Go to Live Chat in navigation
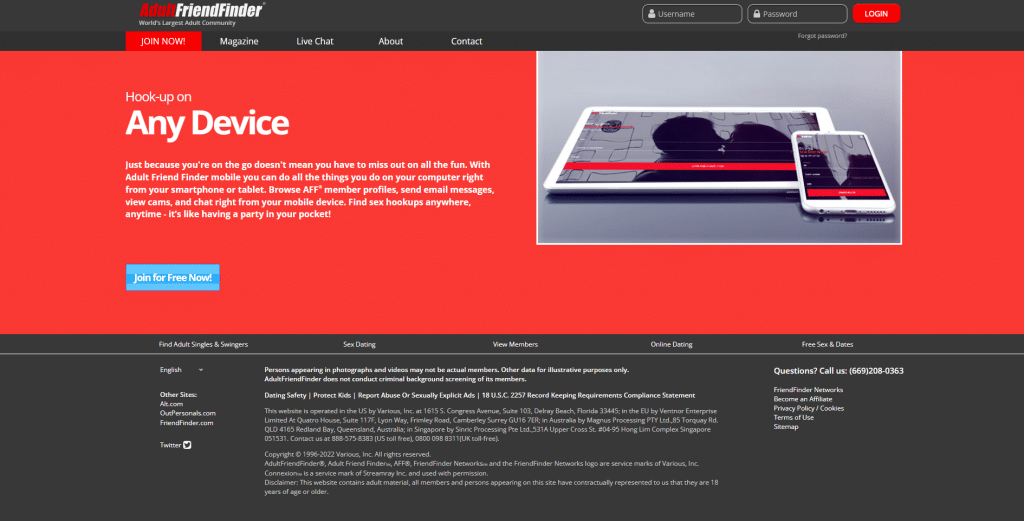Viewport: 1024px width, 521px height. click(315, 41)
